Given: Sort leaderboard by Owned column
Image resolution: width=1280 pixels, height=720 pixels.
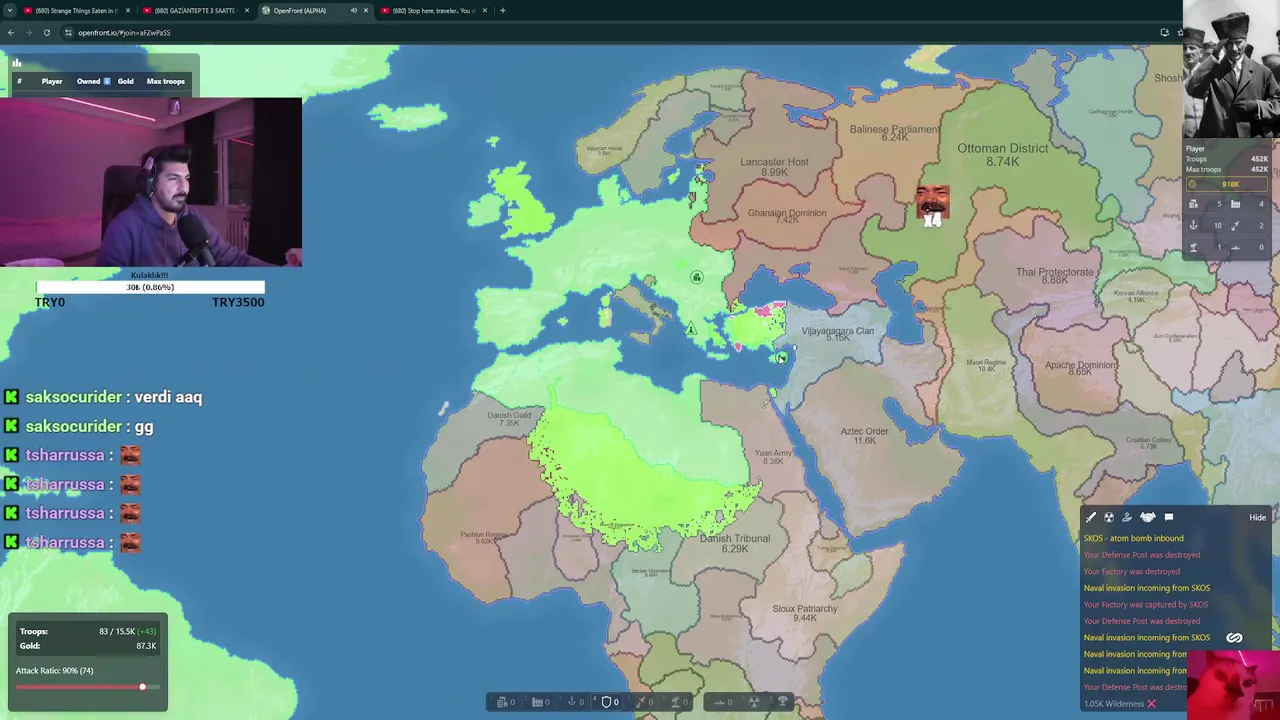Looking at the screenshot, I should (92, 81).
